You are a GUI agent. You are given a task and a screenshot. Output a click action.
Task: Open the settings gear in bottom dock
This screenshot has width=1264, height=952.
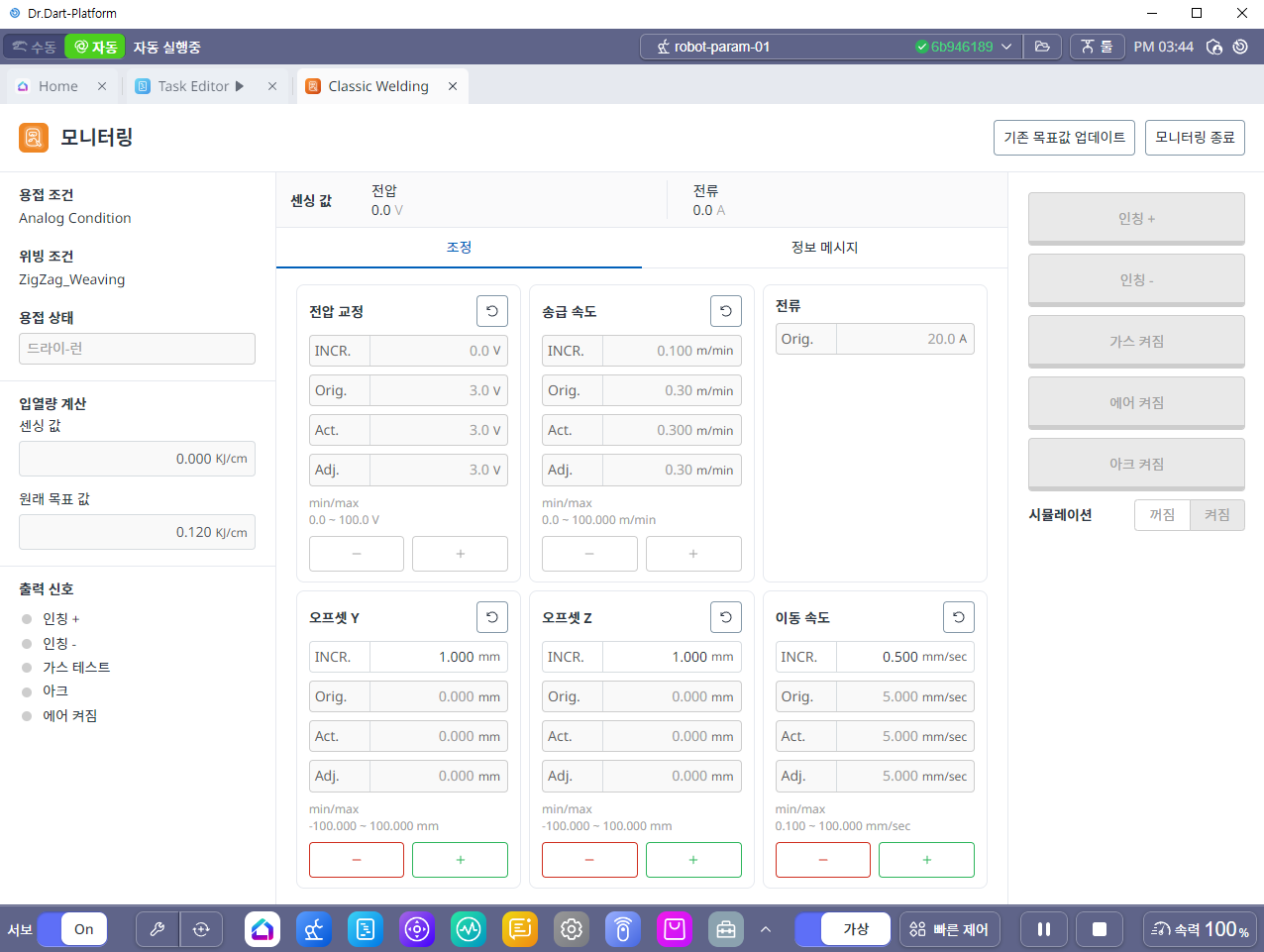(572, 929)
